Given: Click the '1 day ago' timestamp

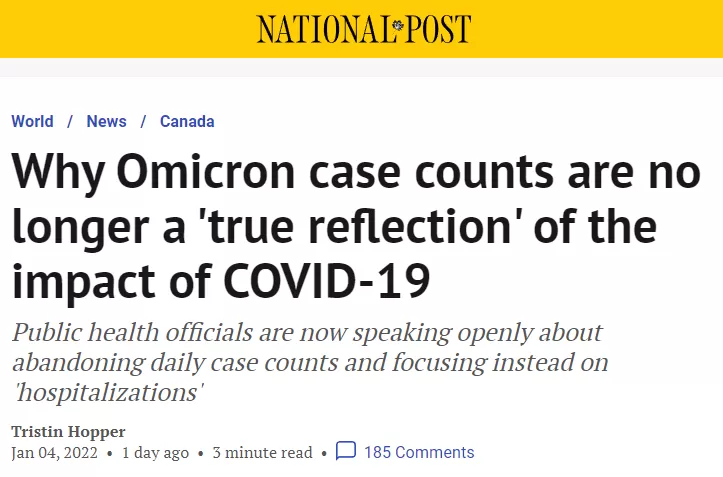Looking at the screenshot, I should tap(155, 453).
